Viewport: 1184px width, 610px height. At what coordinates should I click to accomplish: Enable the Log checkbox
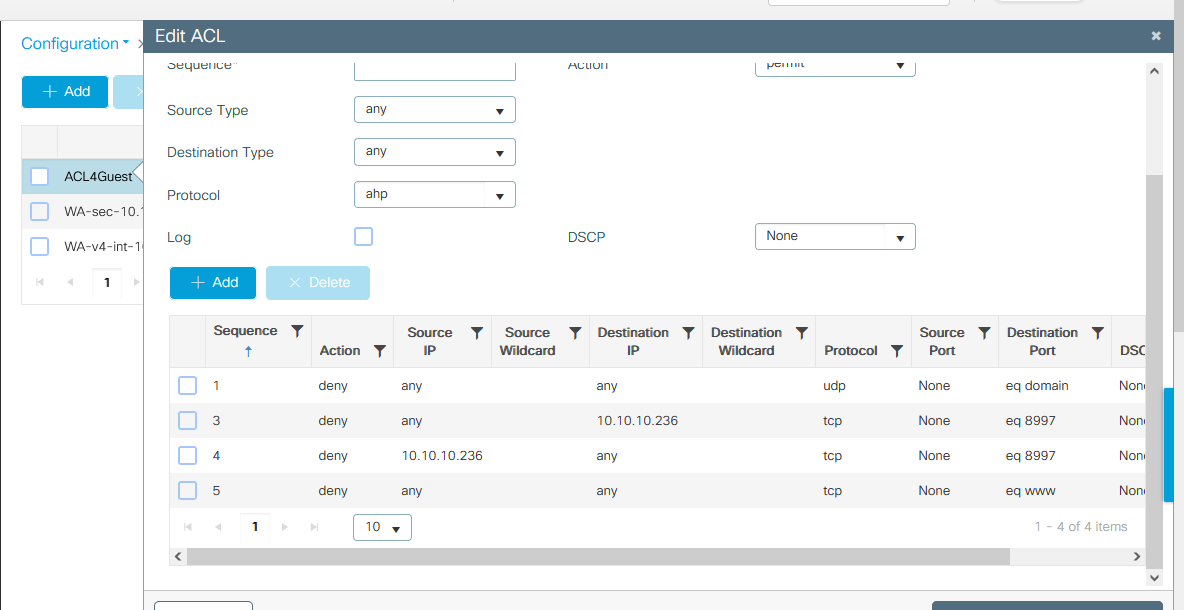click(363, 237)
